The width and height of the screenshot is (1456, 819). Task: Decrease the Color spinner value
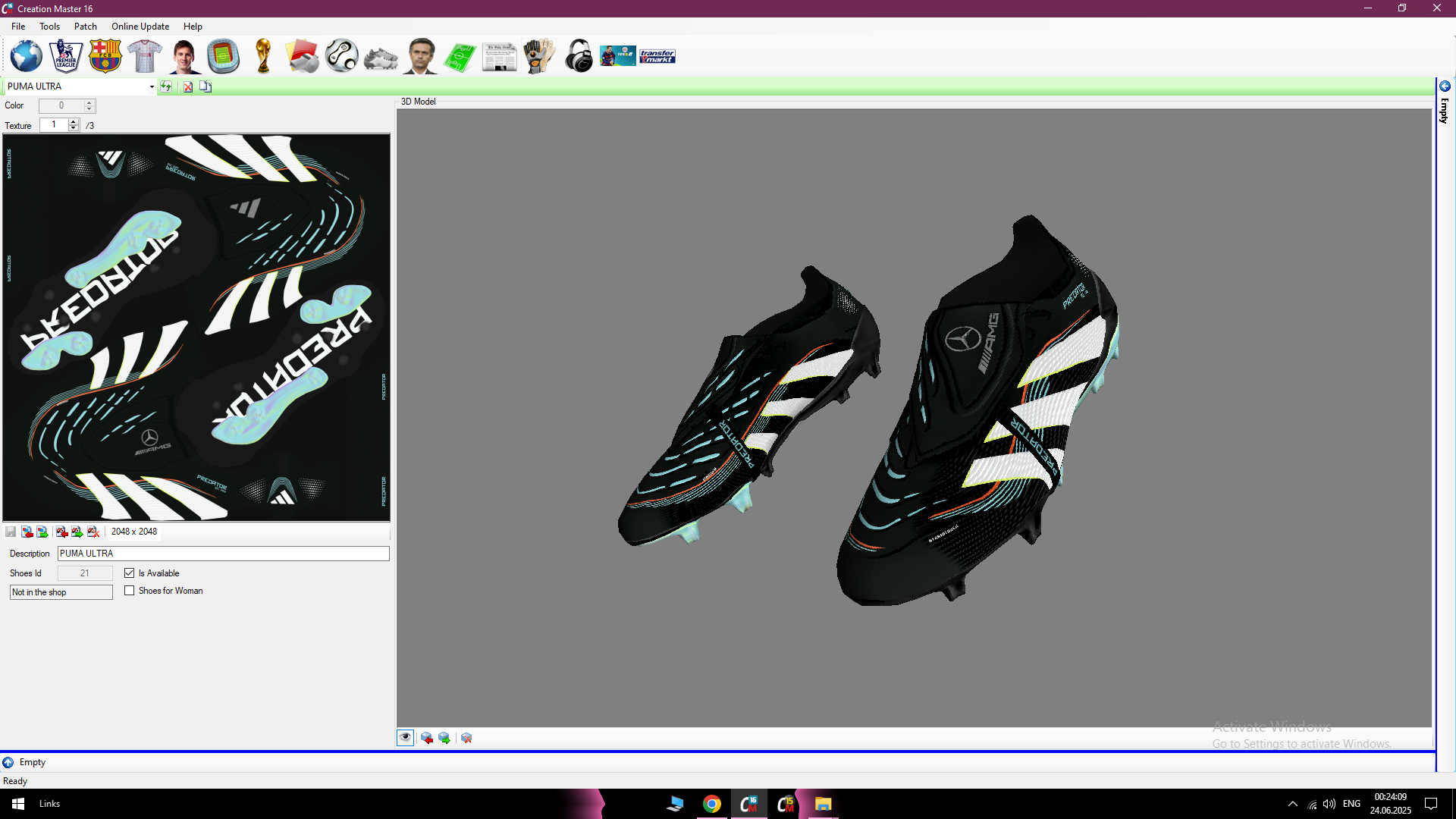[89, 109]
